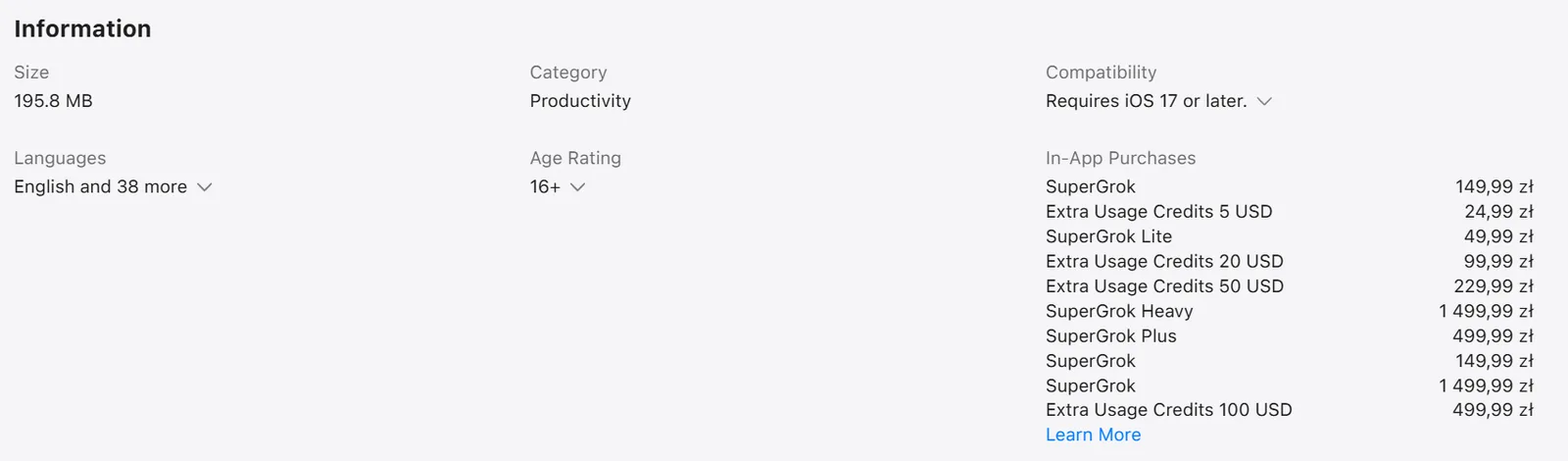
Task: Expand the Age Rating 16+ chevron
Action: [577, 187]
